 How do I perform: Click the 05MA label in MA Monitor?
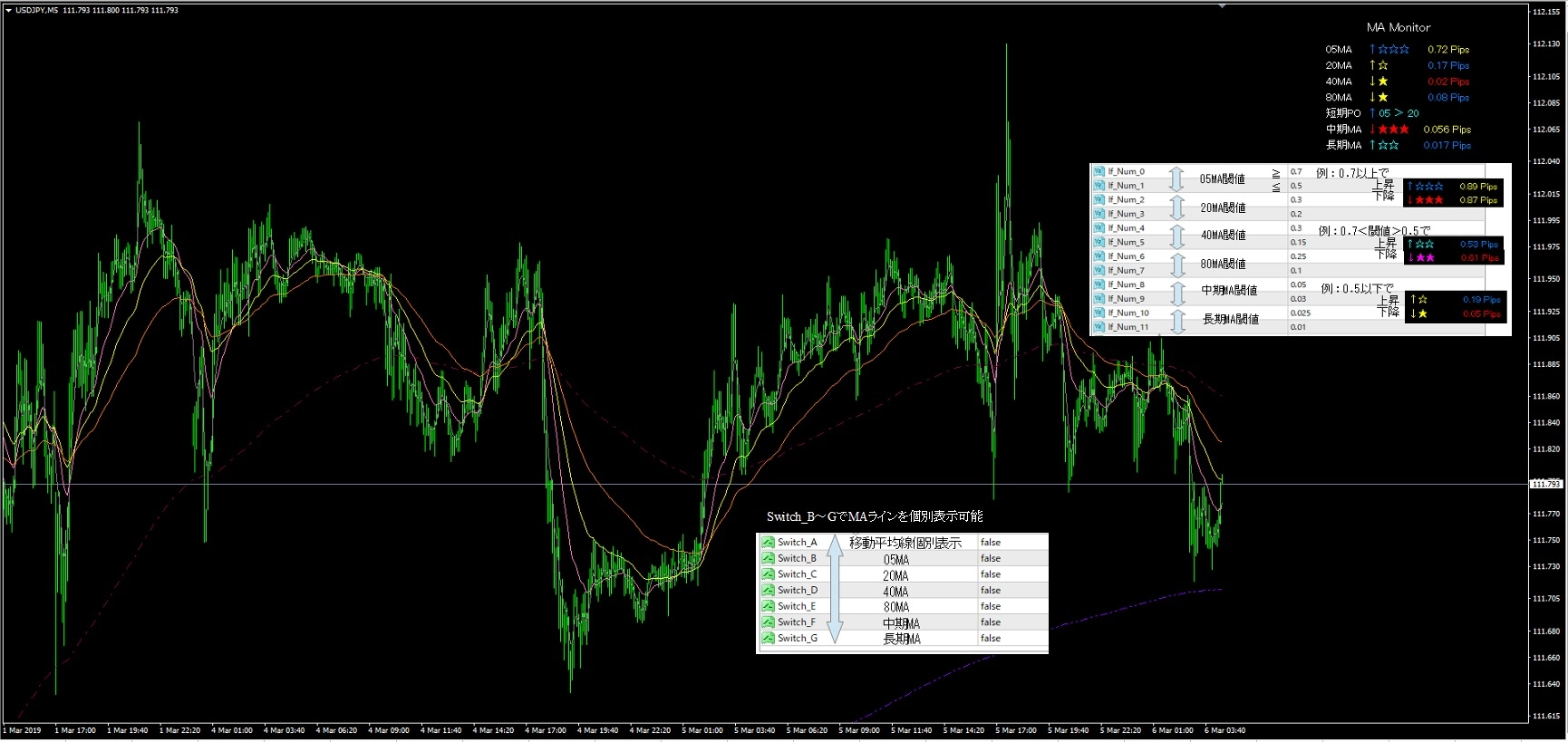1339,50
